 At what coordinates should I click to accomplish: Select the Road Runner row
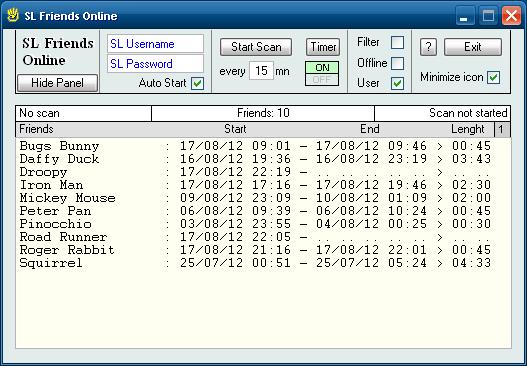pyautogui.click(x=255, y=237)
